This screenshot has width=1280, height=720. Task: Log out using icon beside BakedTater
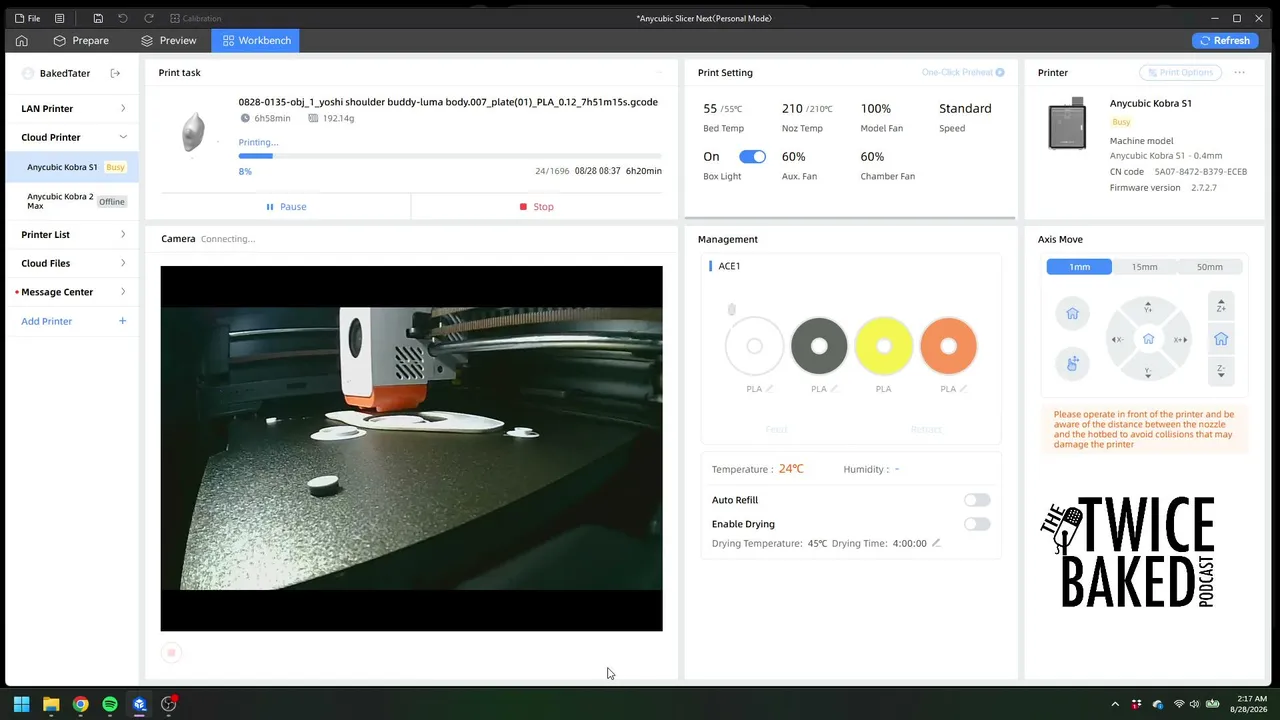[115, 73]
